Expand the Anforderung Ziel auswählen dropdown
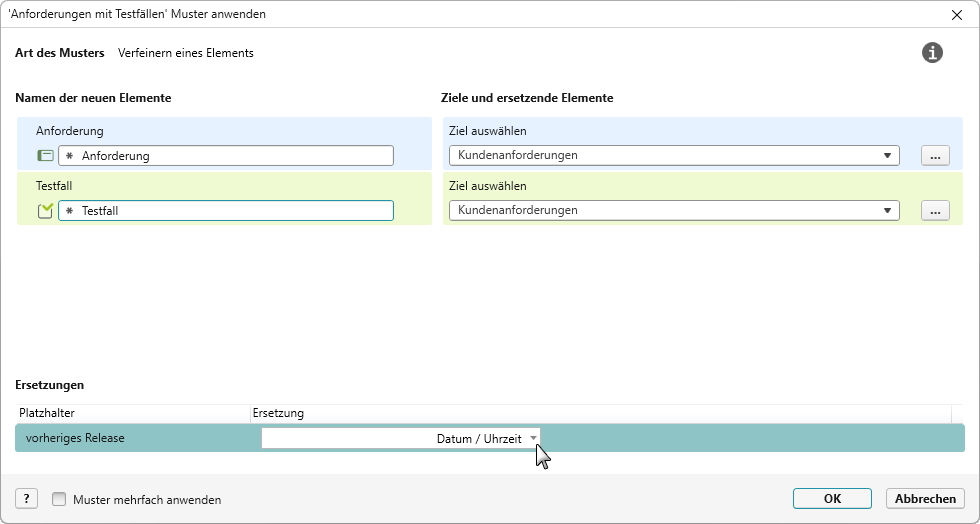Image resolution: width=980 pixels, height=524 pixels. [x=886, y=156]
